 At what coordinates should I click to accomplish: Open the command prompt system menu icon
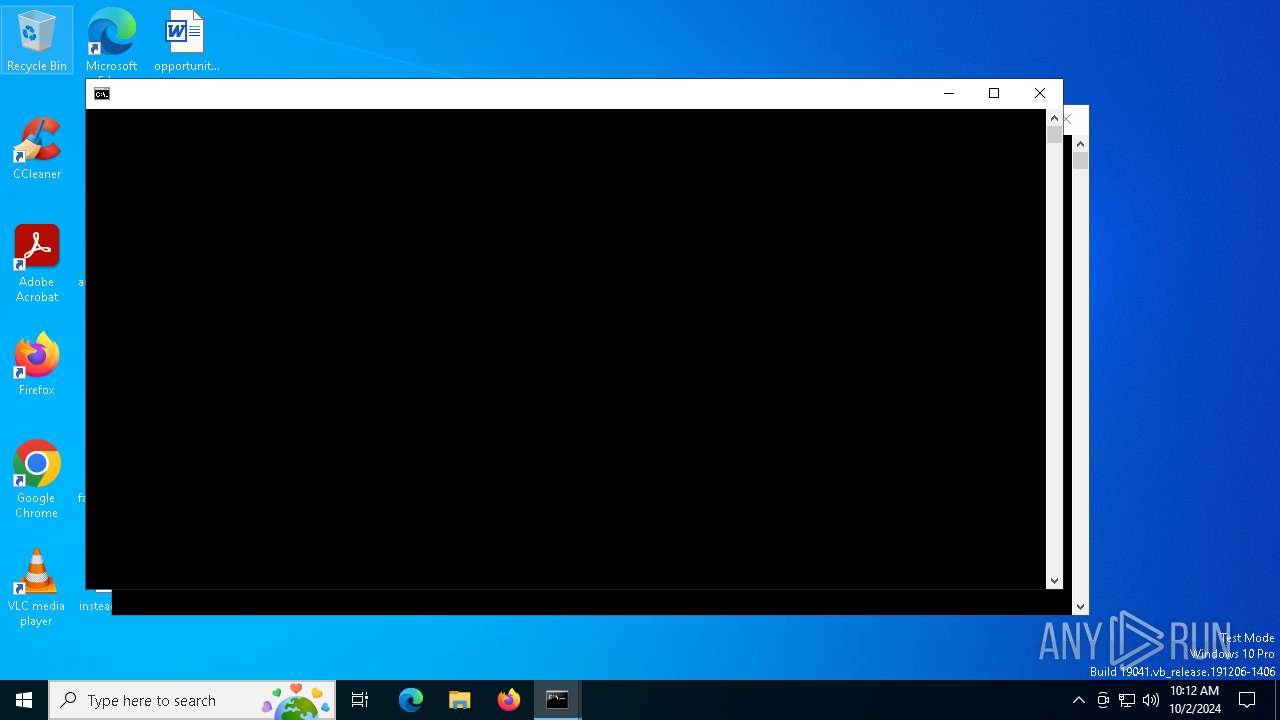tap(102, 94)
